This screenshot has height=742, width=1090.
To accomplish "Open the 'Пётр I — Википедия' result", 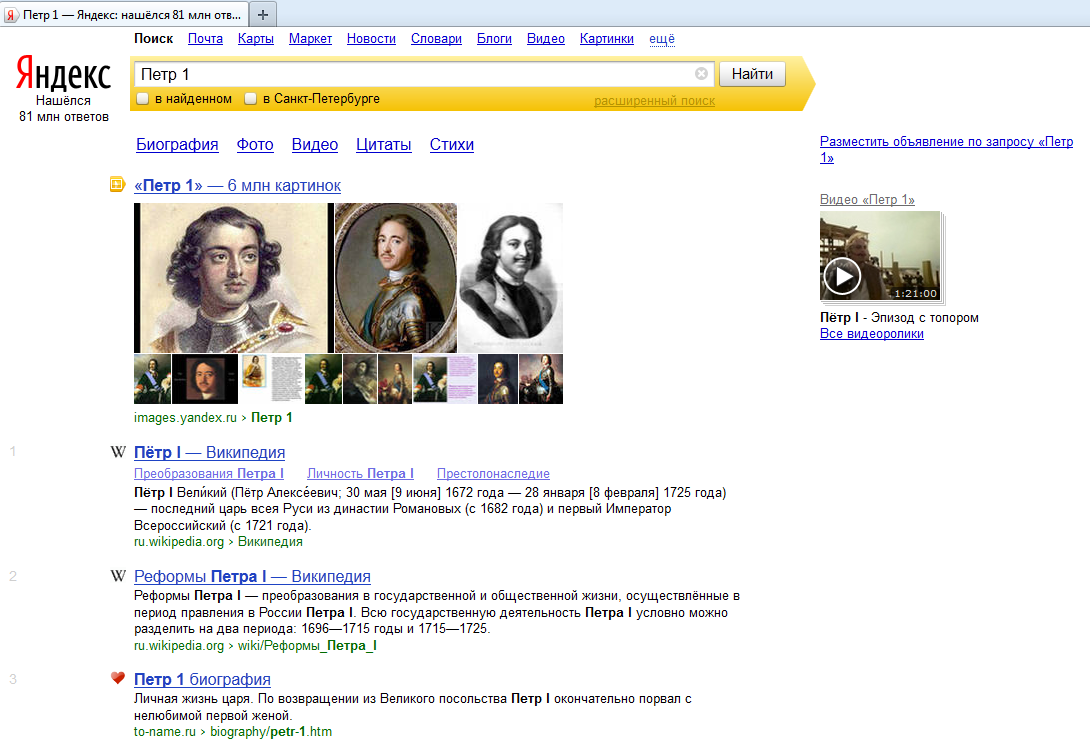I will click(209, 453).
